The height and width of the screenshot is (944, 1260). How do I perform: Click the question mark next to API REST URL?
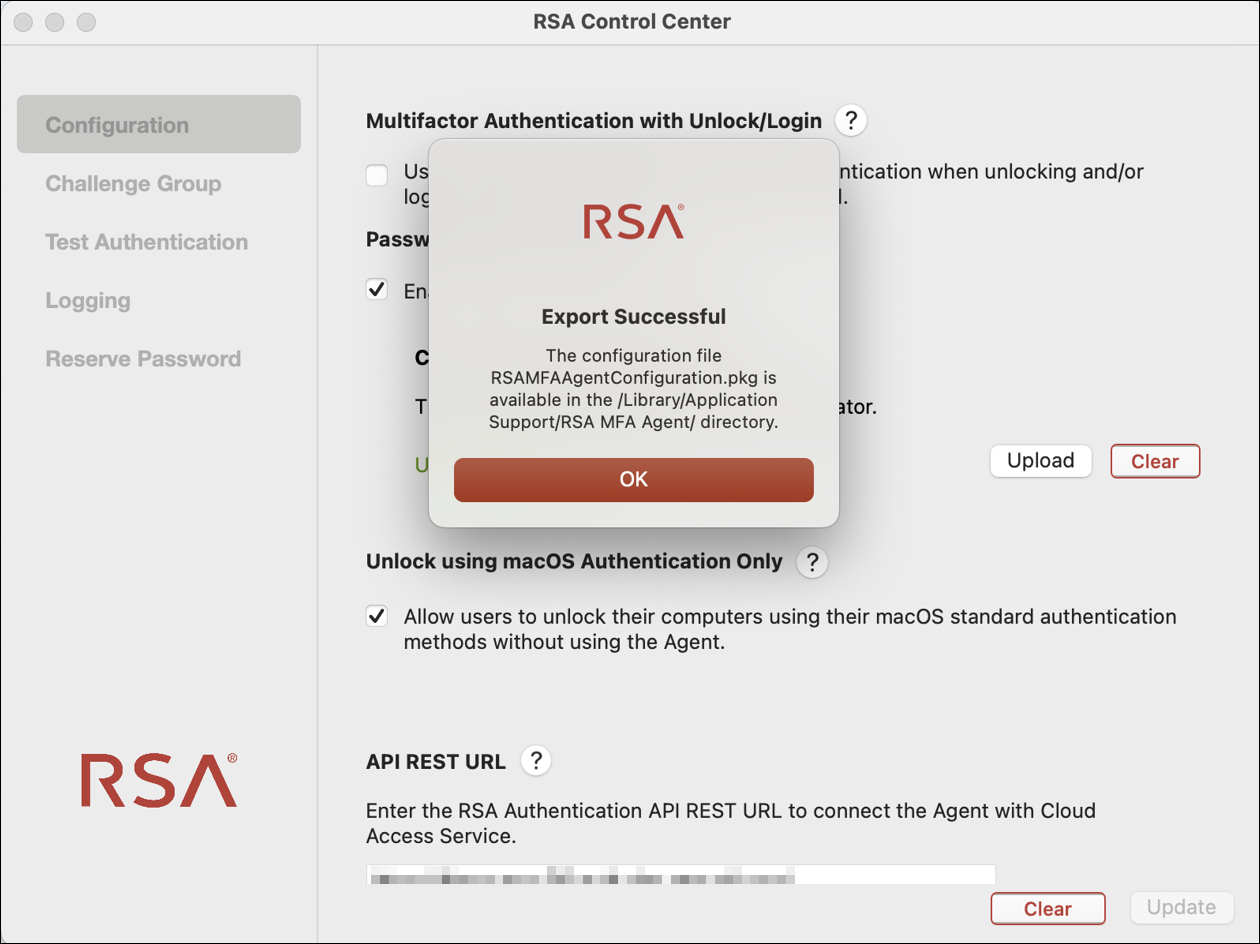click(536, 761)
